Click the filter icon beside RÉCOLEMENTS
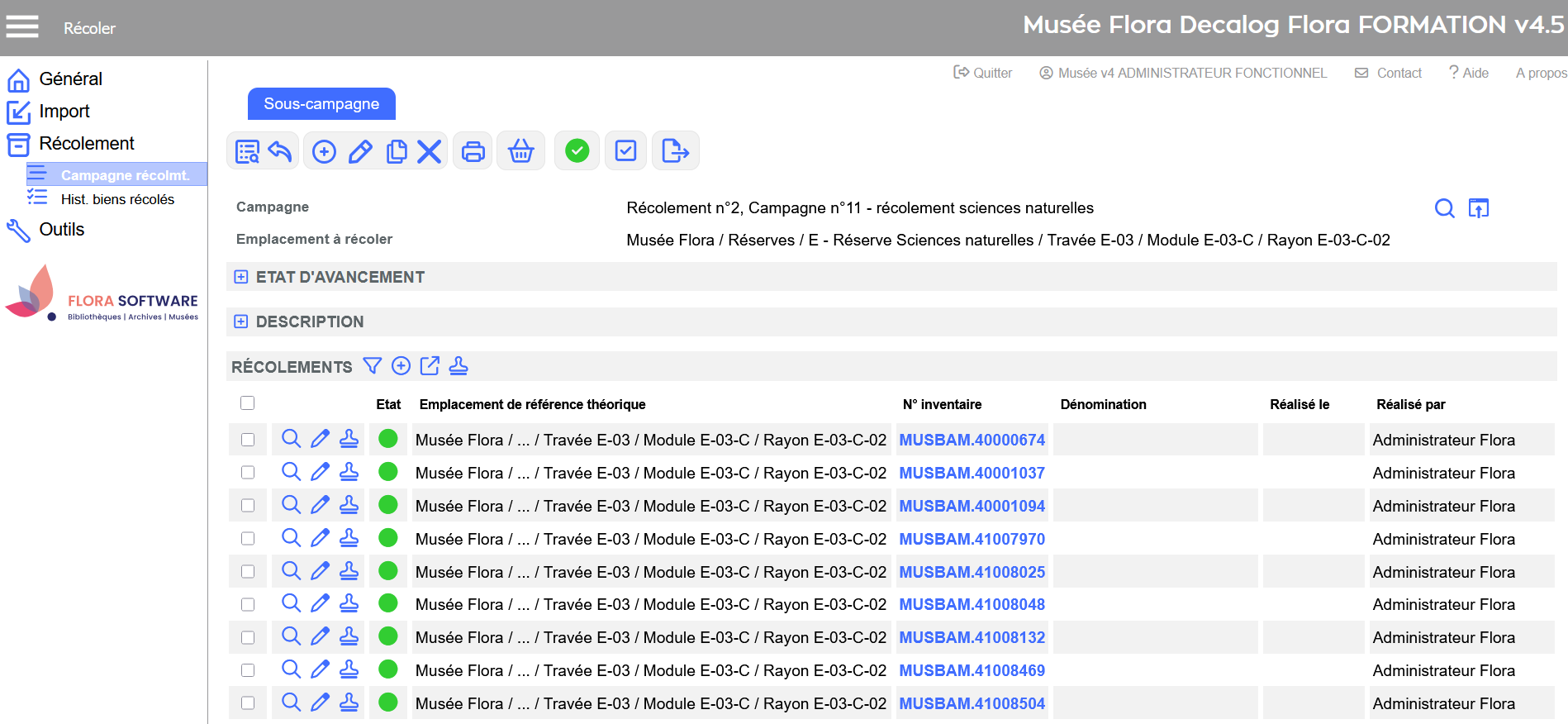Viewport: 1568px width, 724px height. pos(373,366)
